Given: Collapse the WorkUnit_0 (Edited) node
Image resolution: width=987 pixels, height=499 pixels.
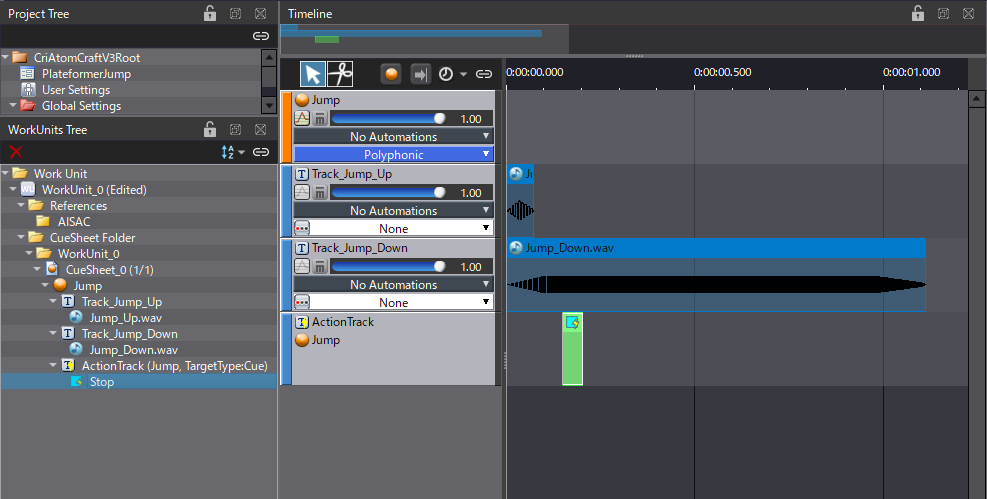Looking at the screenshot, I should (13, 189).
